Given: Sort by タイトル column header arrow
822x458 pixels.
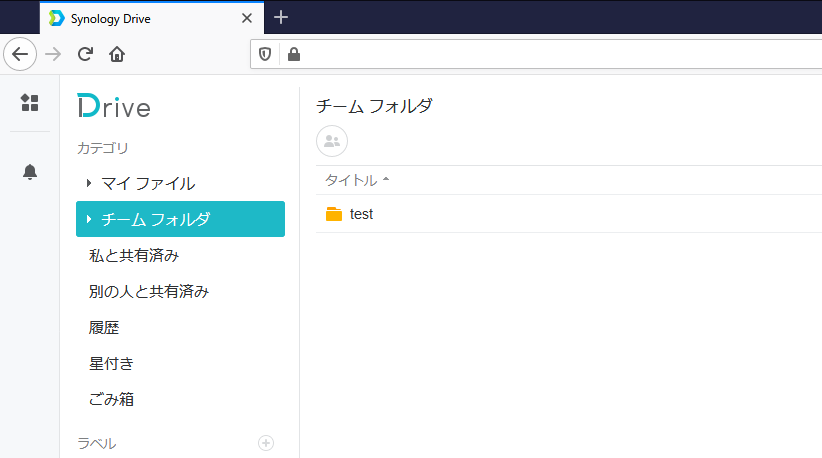Looking at the screenshot, I should (386, 179).
